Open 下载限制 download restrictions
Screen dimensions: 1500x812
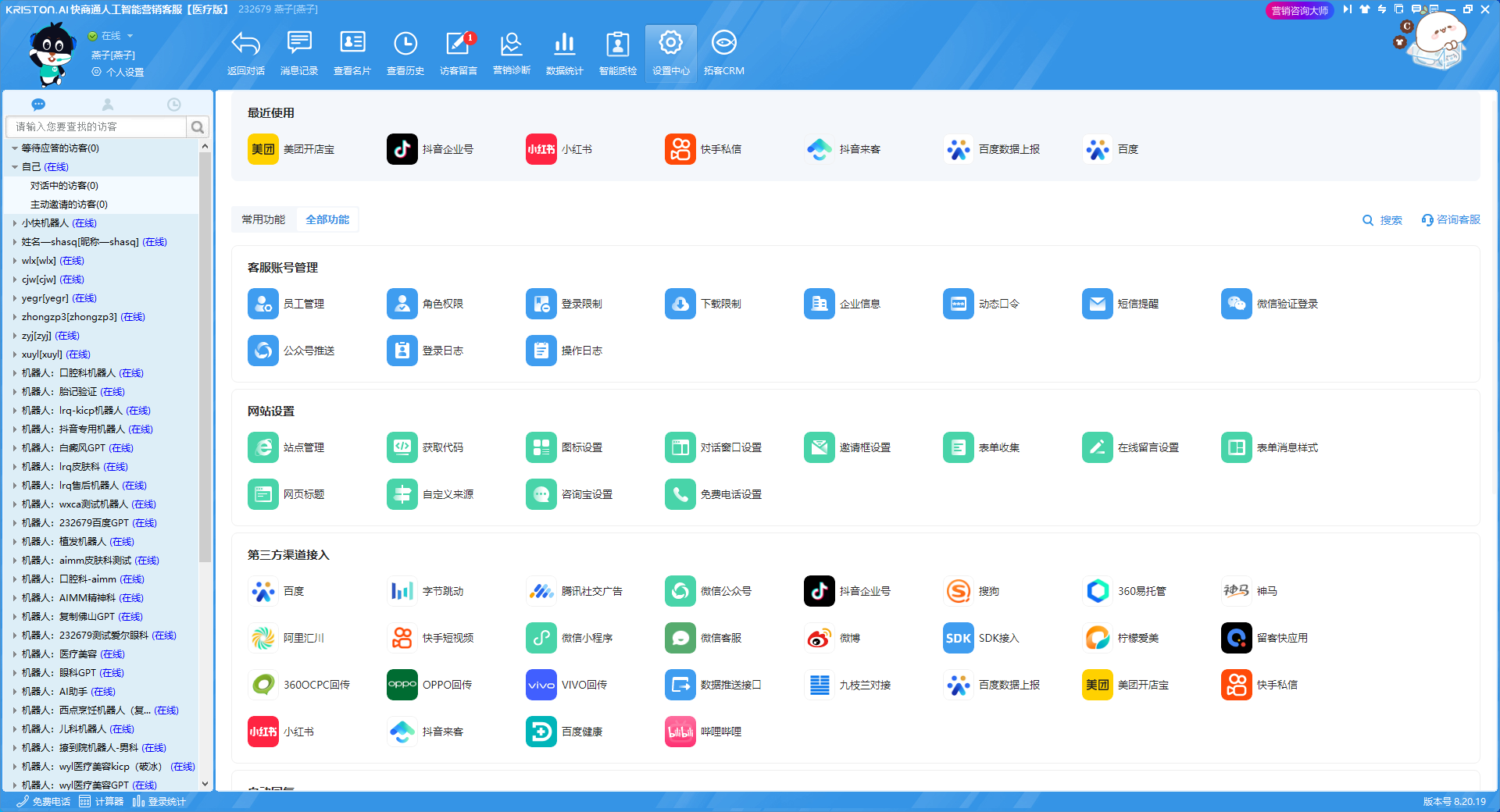pos(703,304)
